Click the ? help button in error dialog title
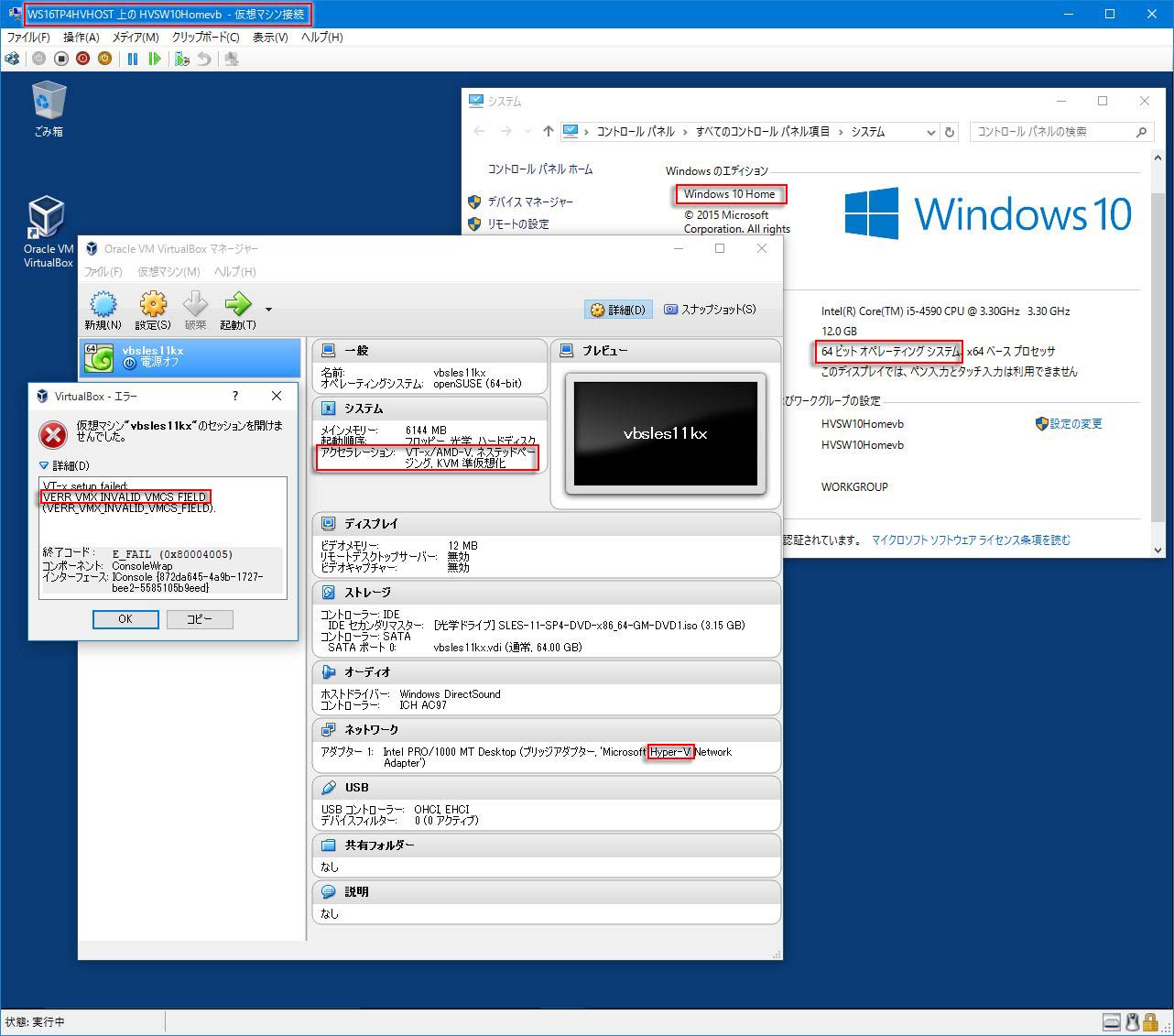 point(235,396)
